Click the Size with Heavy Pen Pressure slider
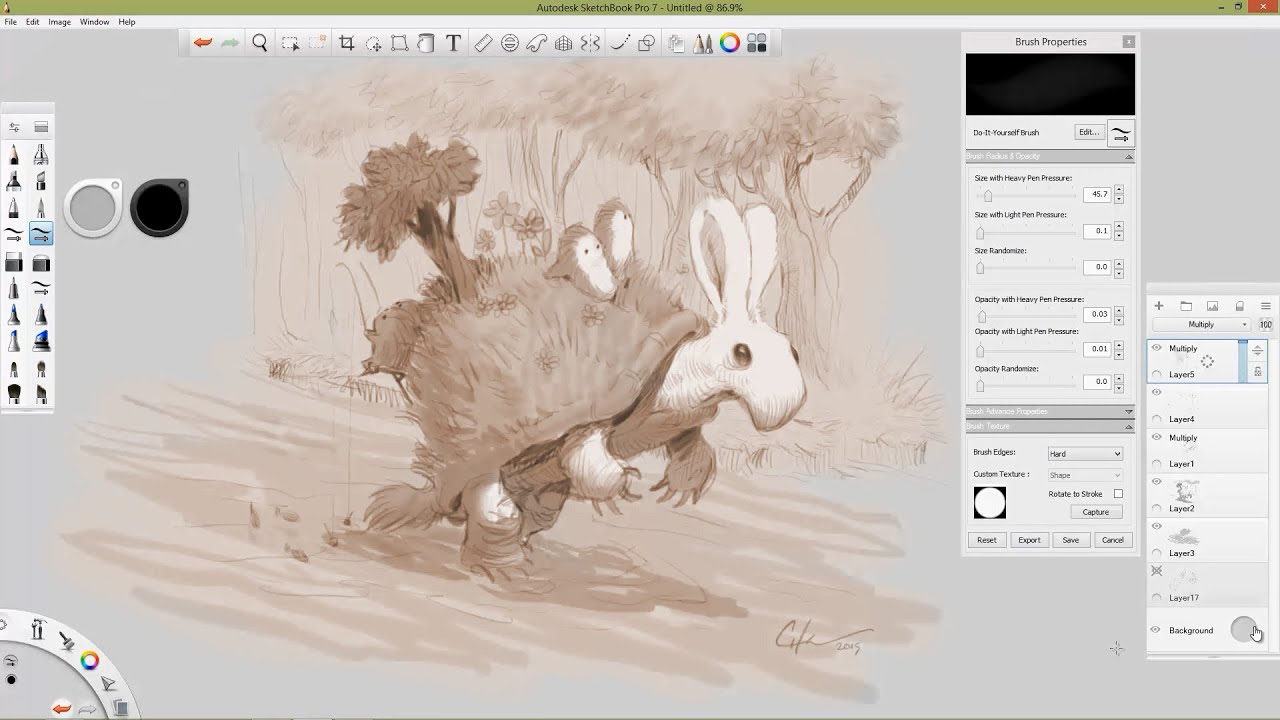This screenshot has height=720, width=1280. pos(1026,196)
